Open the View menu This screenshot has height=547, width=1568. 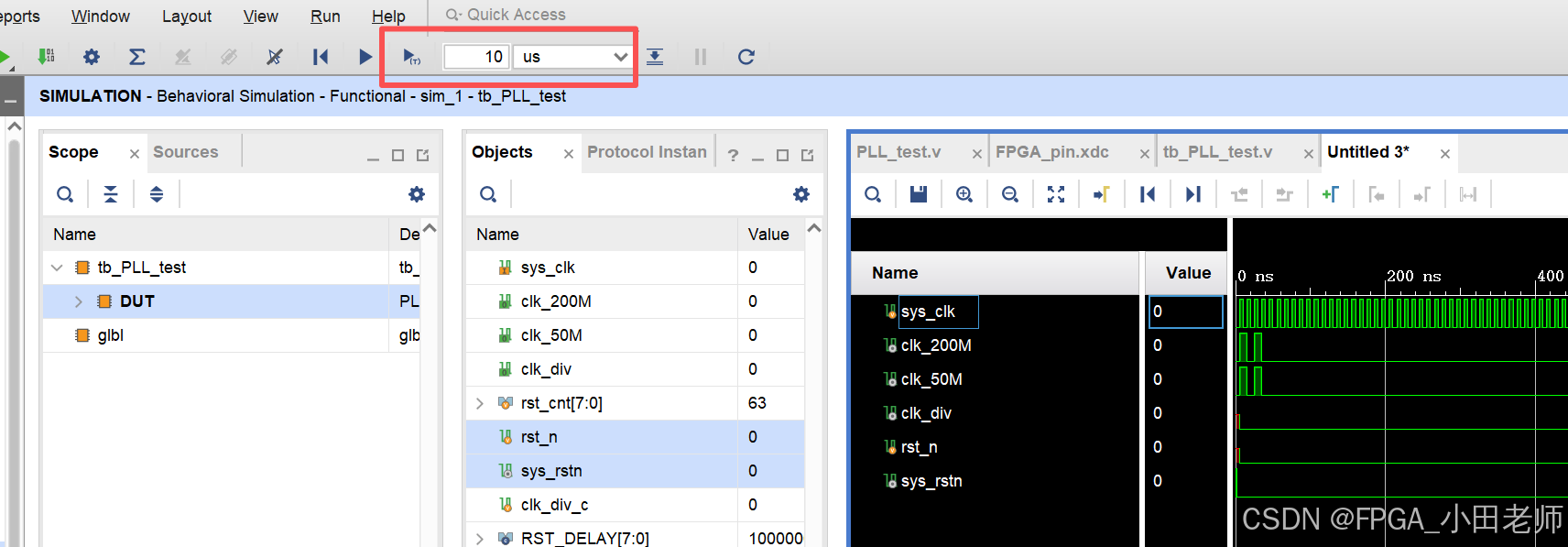(x=260, y=16)
